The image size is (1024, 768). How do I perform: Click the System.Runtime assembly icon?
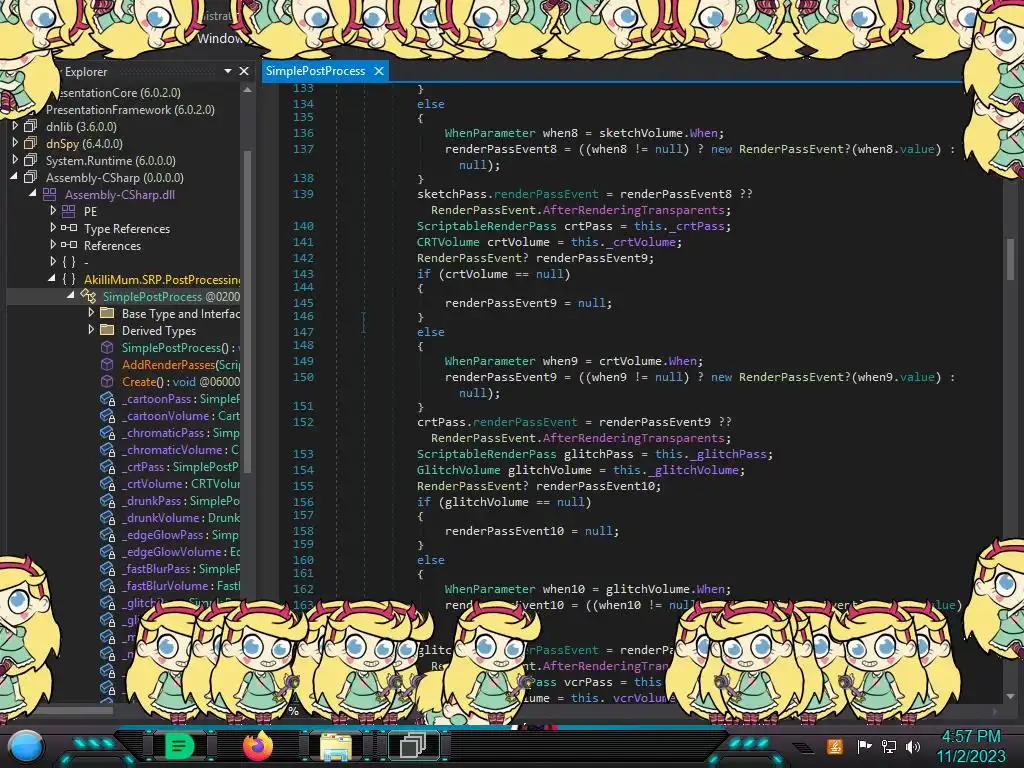pos(30,160)
